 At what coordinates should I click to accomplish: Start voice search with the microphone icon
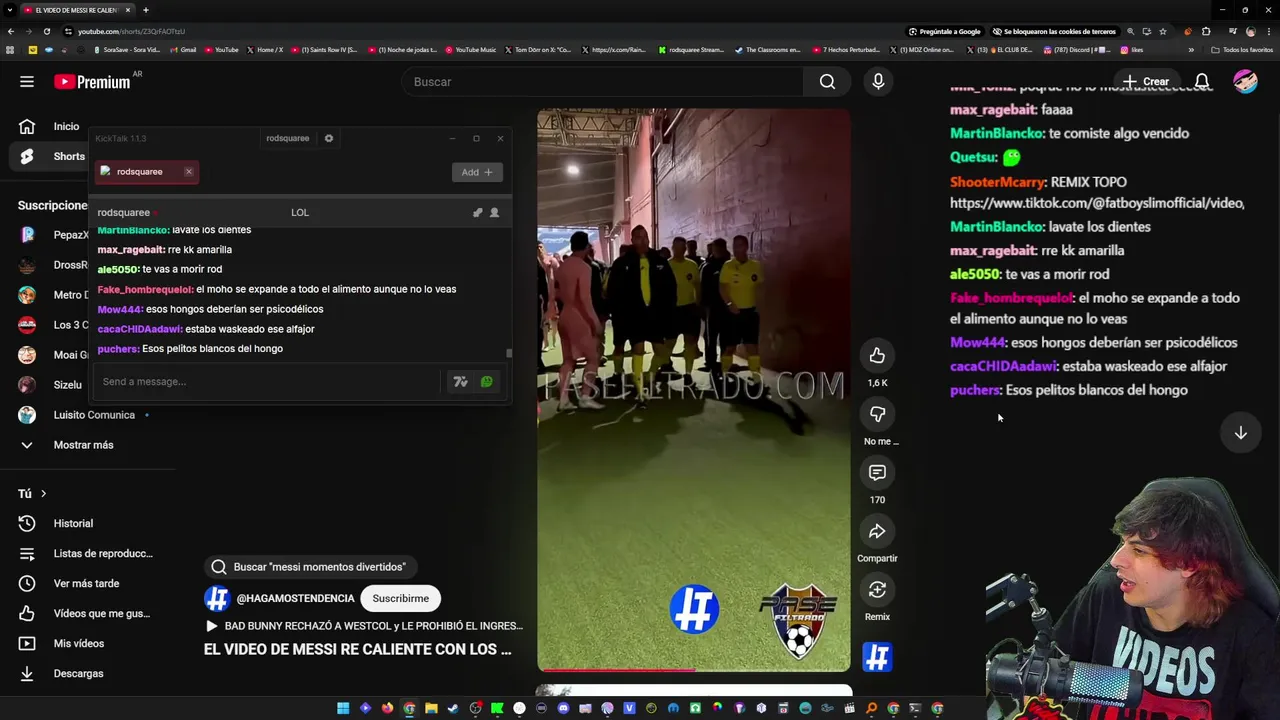[x=878, y=82]
